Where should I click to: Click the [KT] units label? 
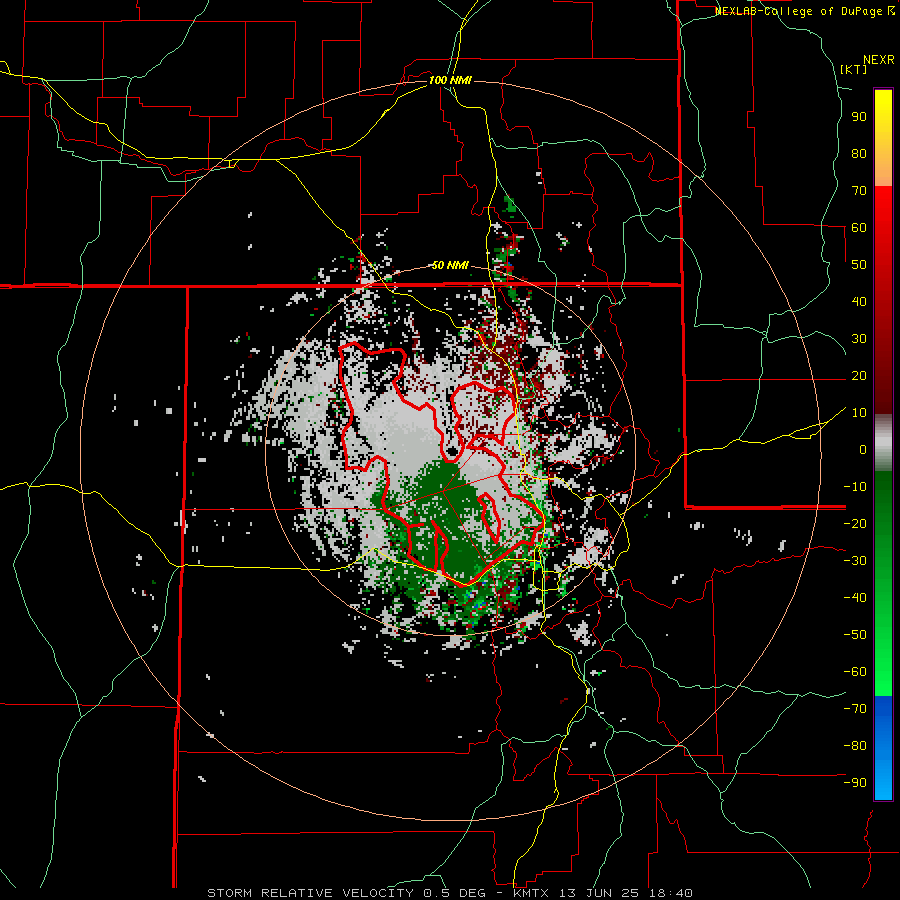pyautogui.click(x=854, y=69)
